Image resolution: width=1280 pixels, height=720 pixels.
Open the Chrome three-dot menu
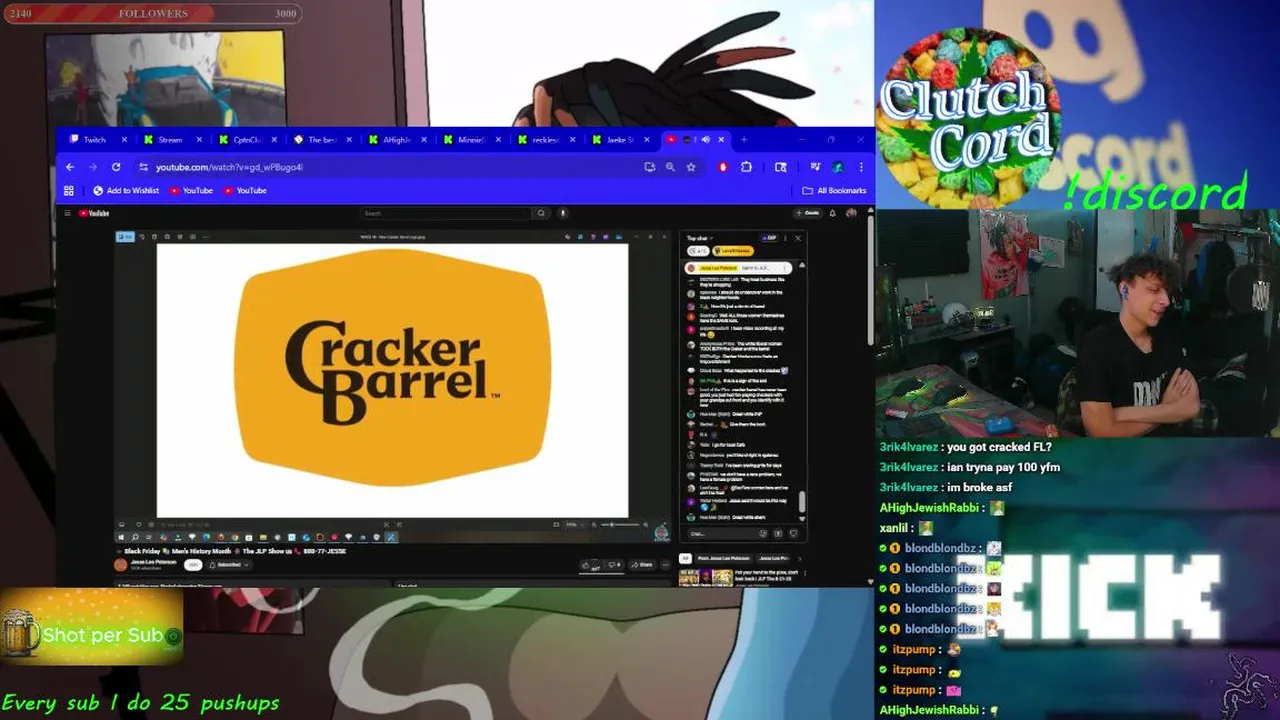[x=861, y=167]
